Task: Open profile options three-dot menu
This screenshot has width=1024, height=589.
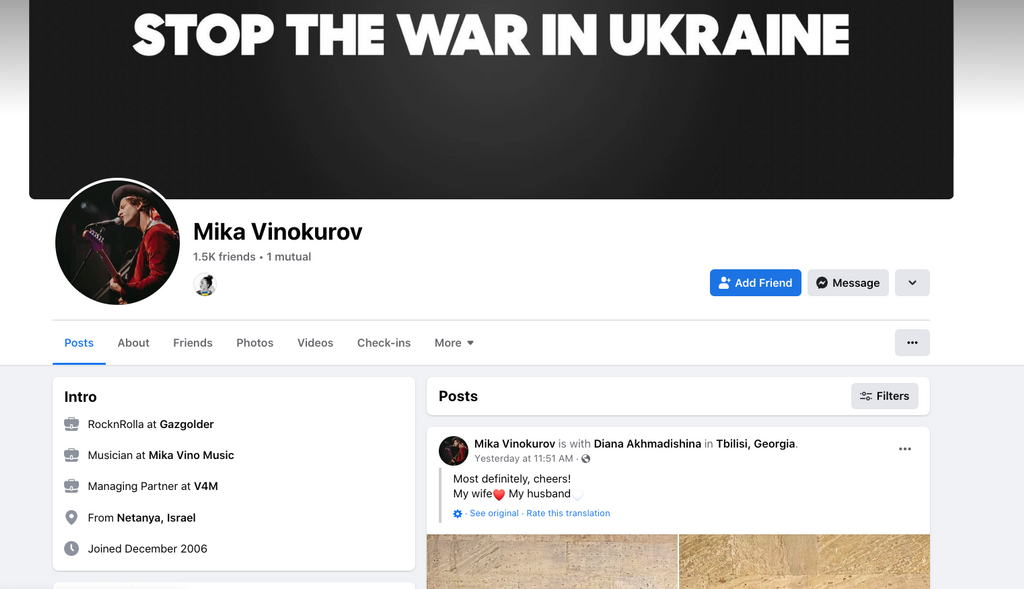Action: 912,343
